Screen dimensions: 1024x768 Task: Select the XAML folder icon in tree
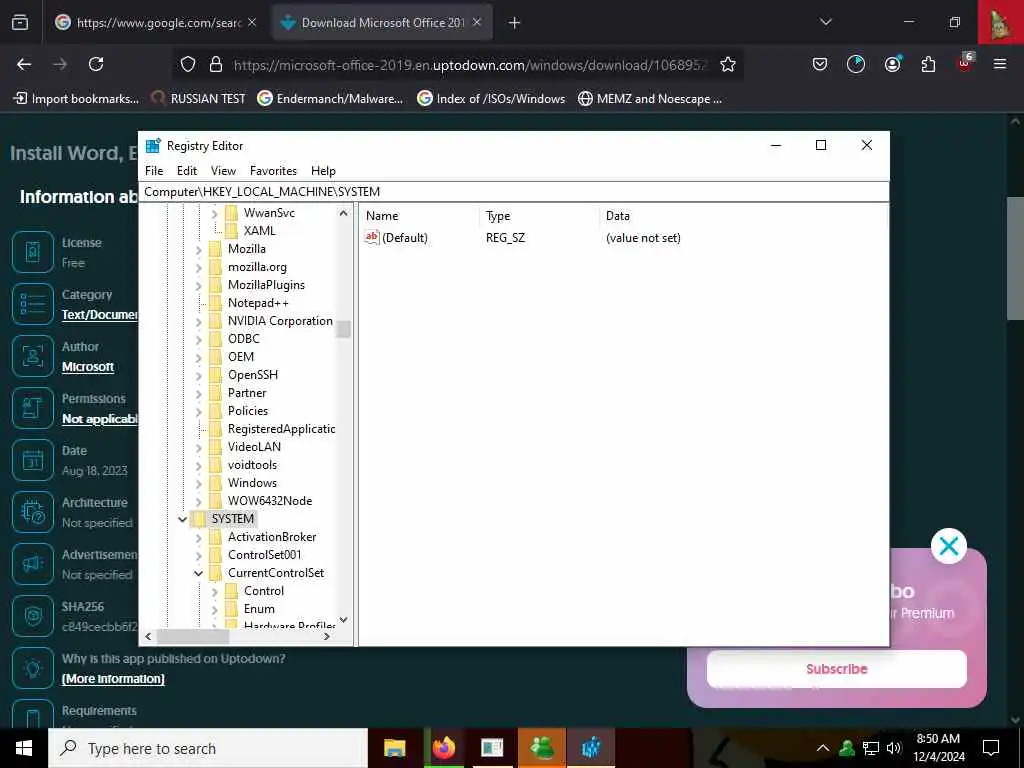231,231
